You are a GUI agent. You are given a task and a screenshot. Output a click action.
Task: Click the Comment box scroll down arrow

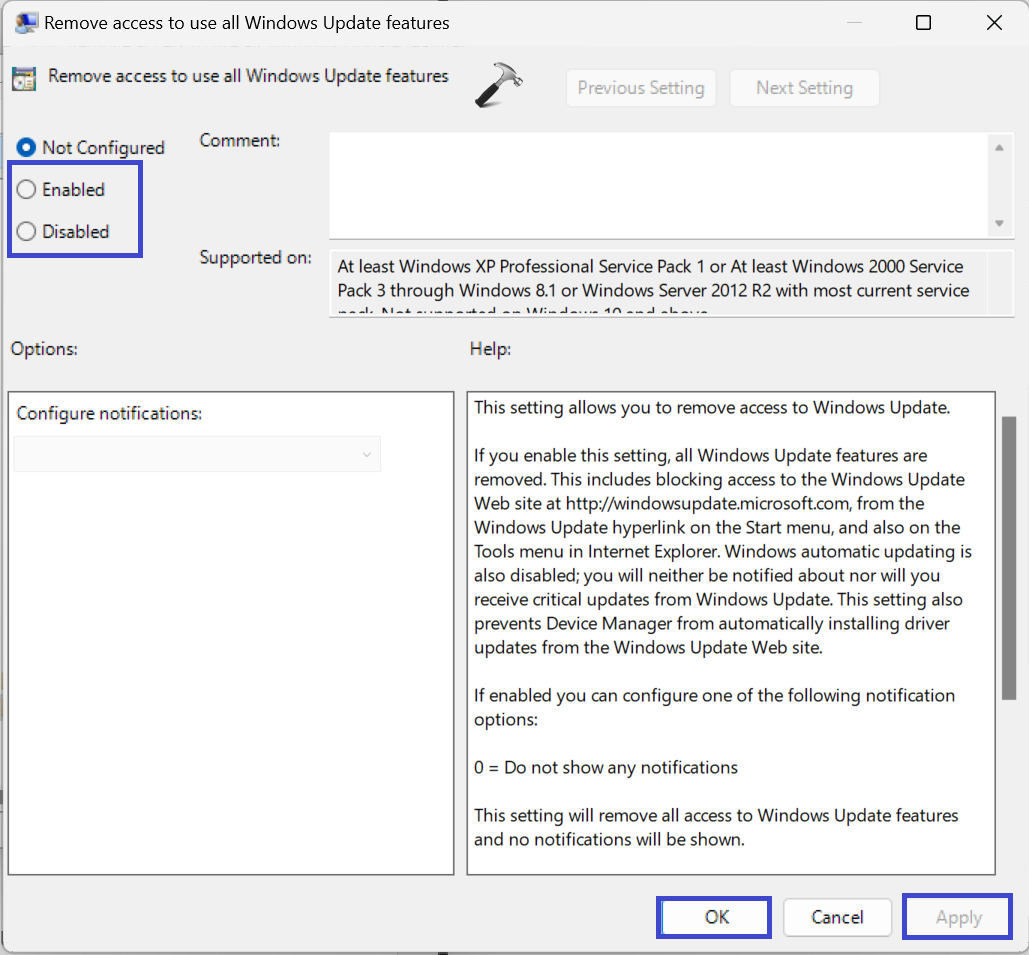click(999, 223)
